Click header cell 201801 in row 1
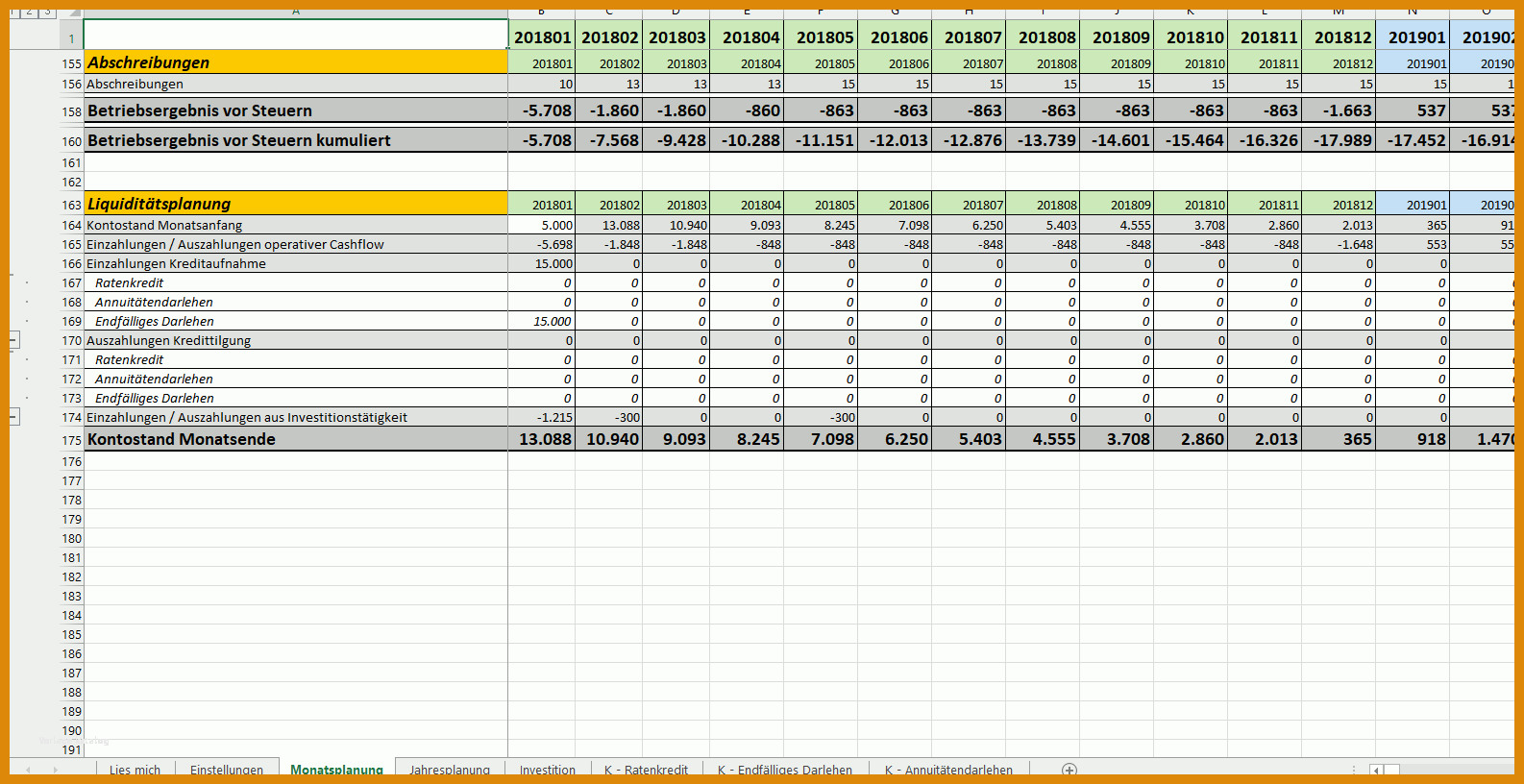 [542, 37]
